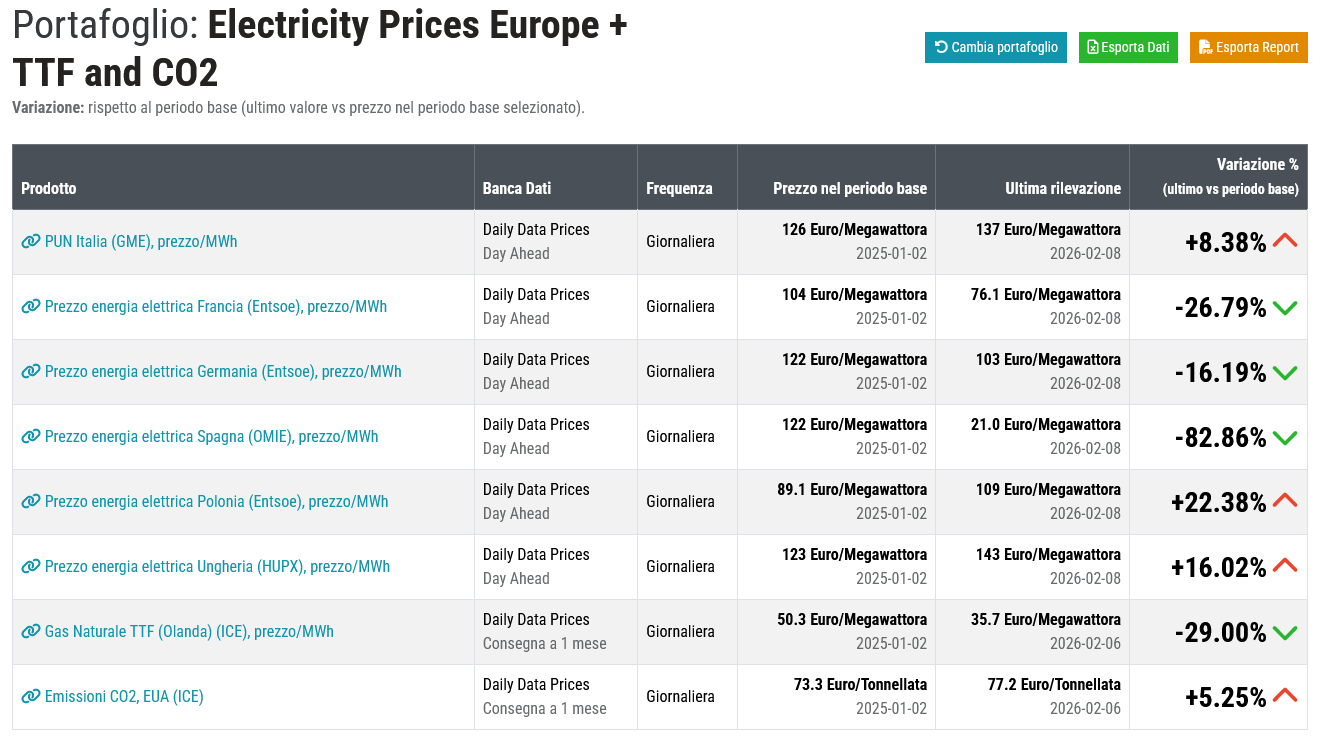1320x739 pixels.
Task: Click the red up arrow beside +8.38%
Action: coord(1285,240)
